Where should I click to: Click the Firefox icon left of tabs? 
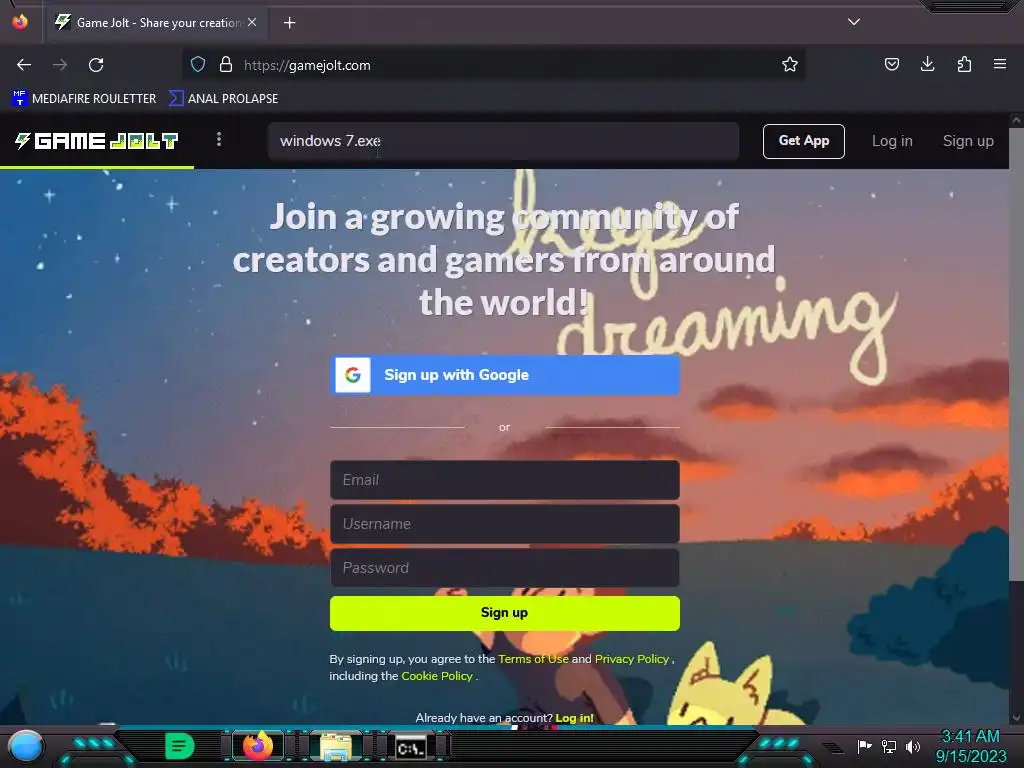click(x=20, y=22)
